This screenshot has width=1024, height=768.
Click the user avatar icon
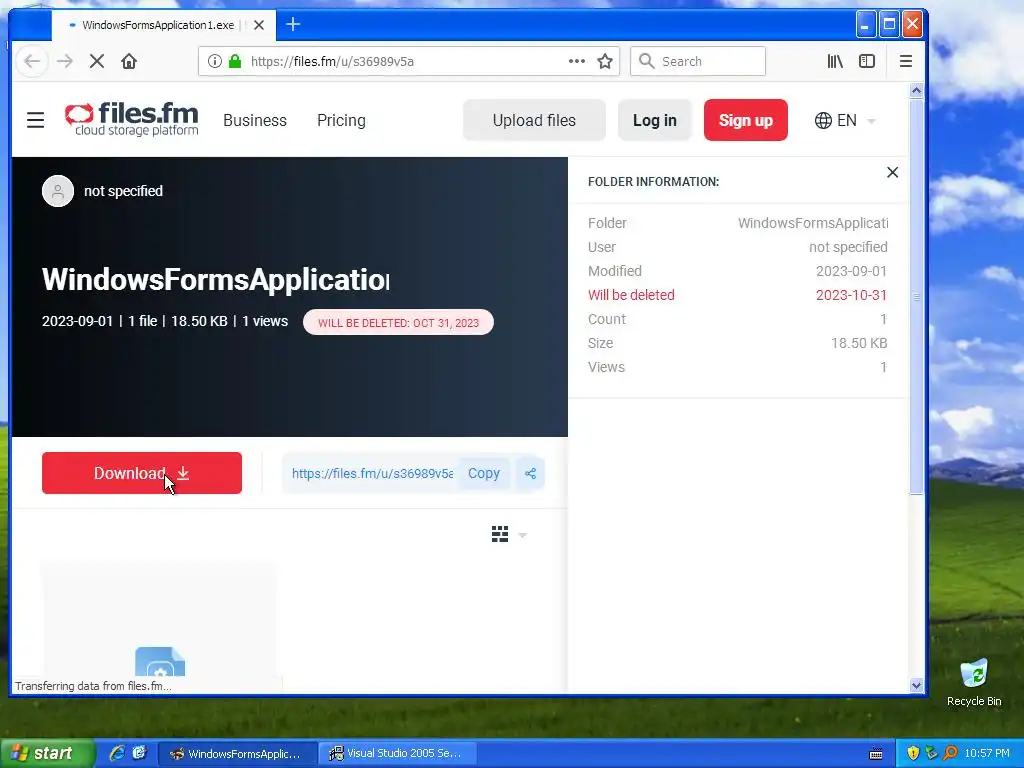pyautogui.click(x=58, y=191)
